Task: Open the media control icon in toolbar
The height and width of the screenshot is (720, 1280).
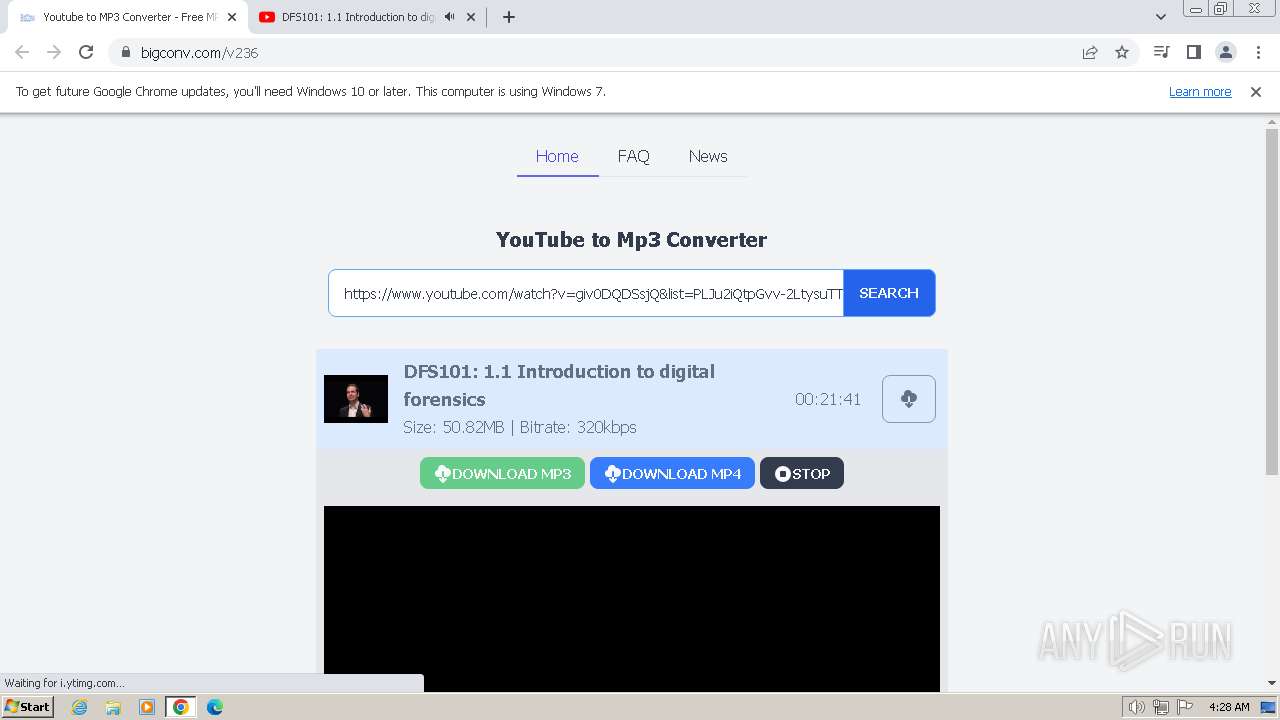Action: pos(1161,52)
